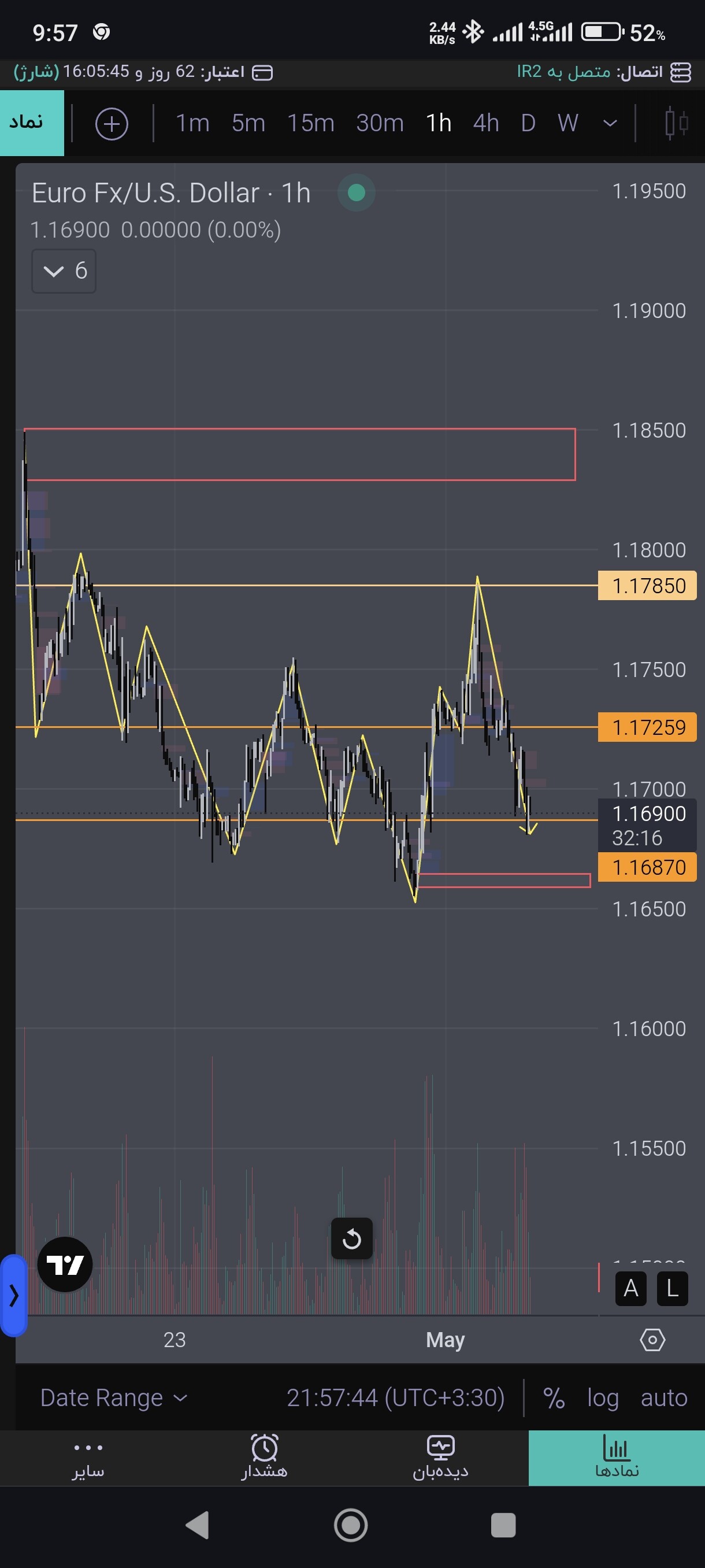Switch to the 4h timeframe
705x1568 pixels.
click(486, 124)
